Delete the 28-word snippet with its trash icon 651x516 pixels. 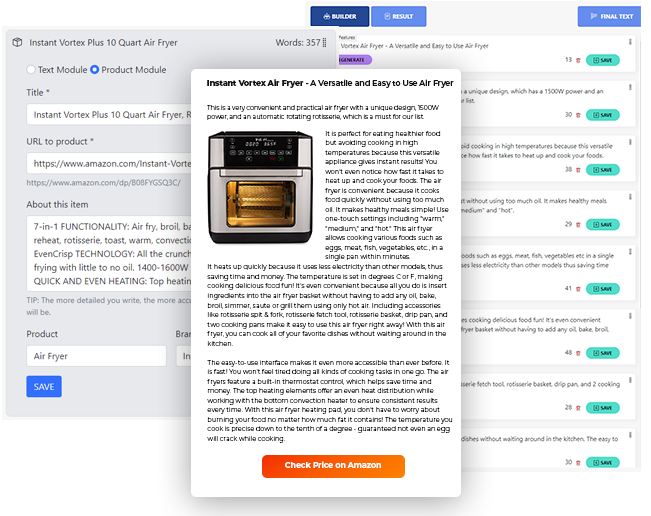pyautogui.click(x=578, y=408)
